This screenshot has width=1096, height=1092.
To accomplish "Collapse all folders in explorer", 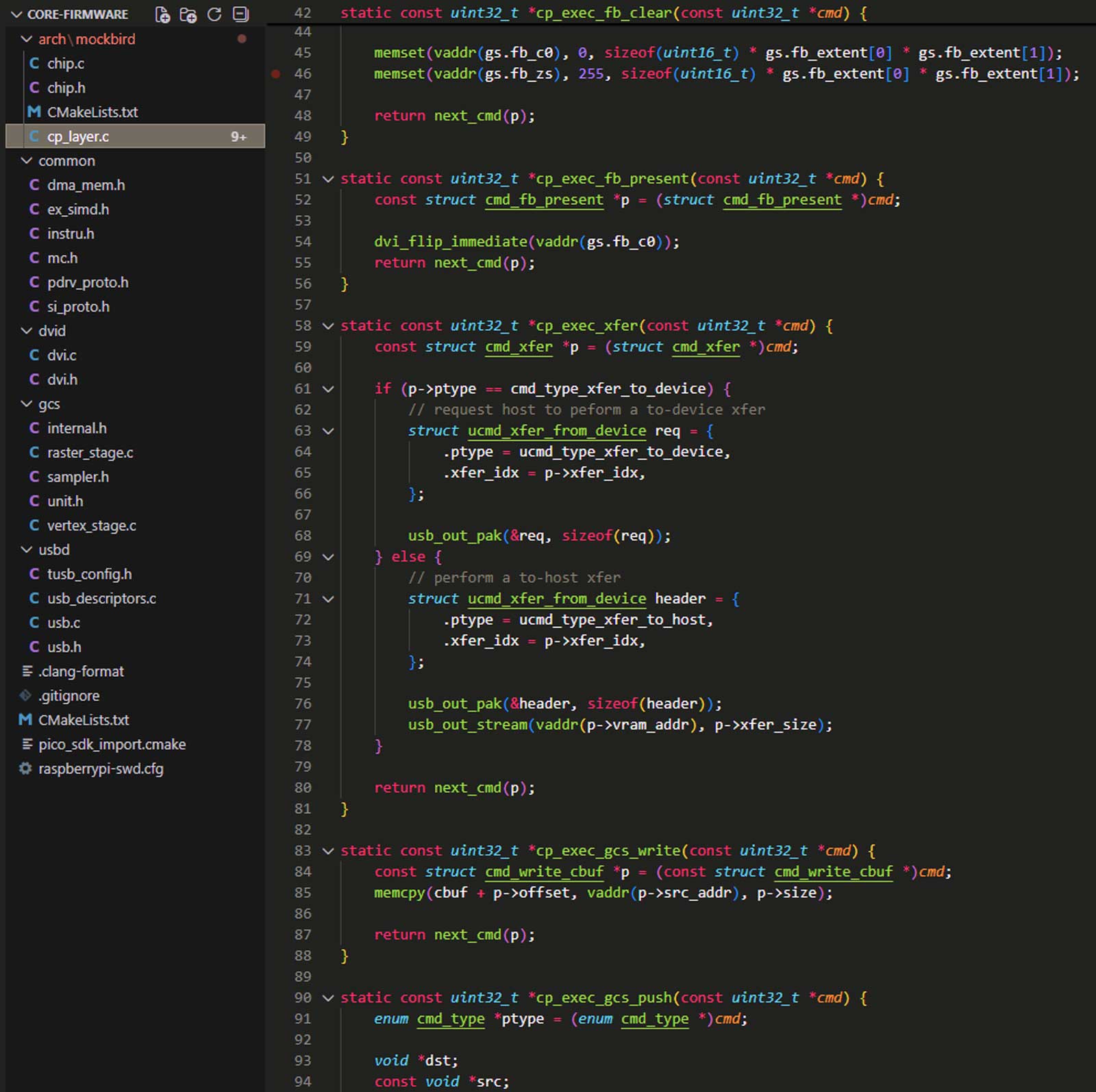I will pyautogui.click(x=240, y=14).
